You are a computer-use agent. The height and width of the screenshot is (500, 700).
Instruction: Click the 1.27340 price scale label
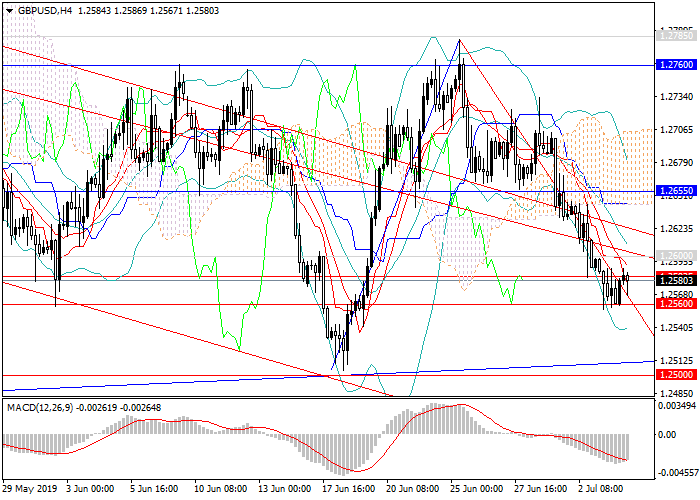[675, 97]
